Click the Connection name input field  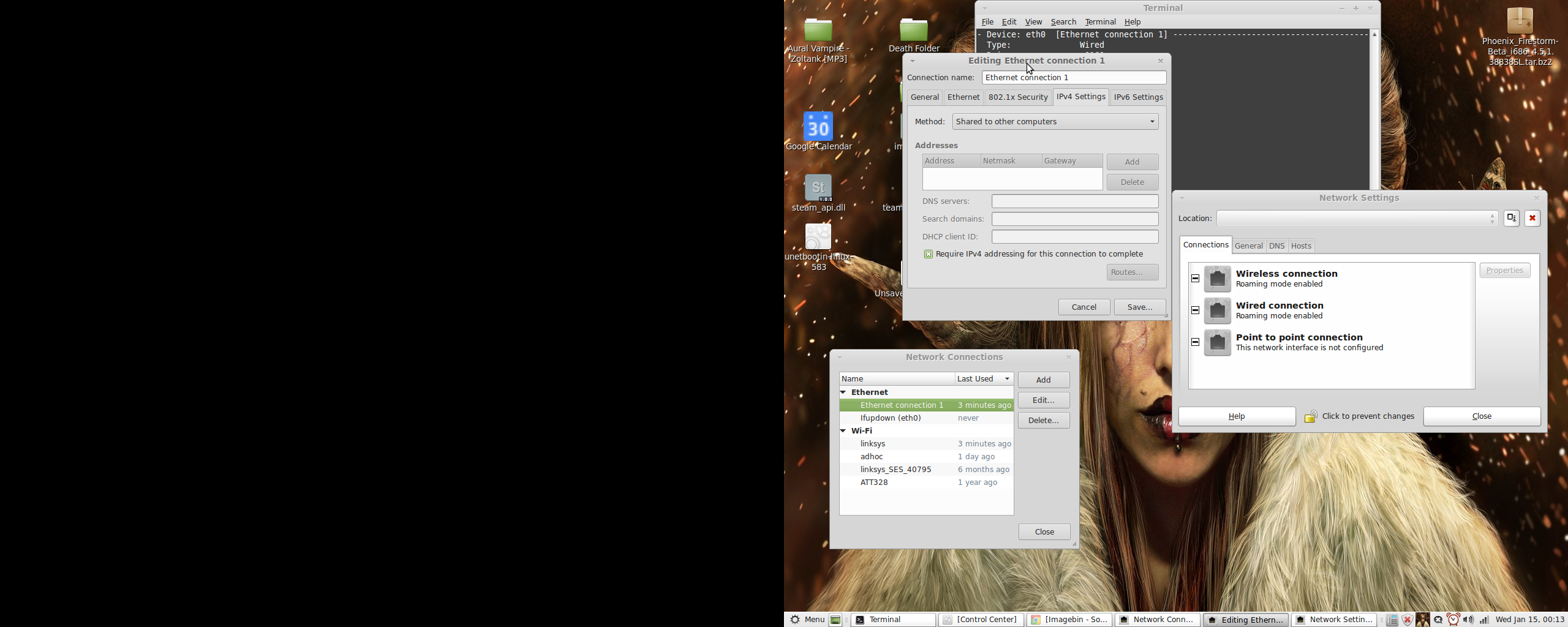coord(1074,78)
